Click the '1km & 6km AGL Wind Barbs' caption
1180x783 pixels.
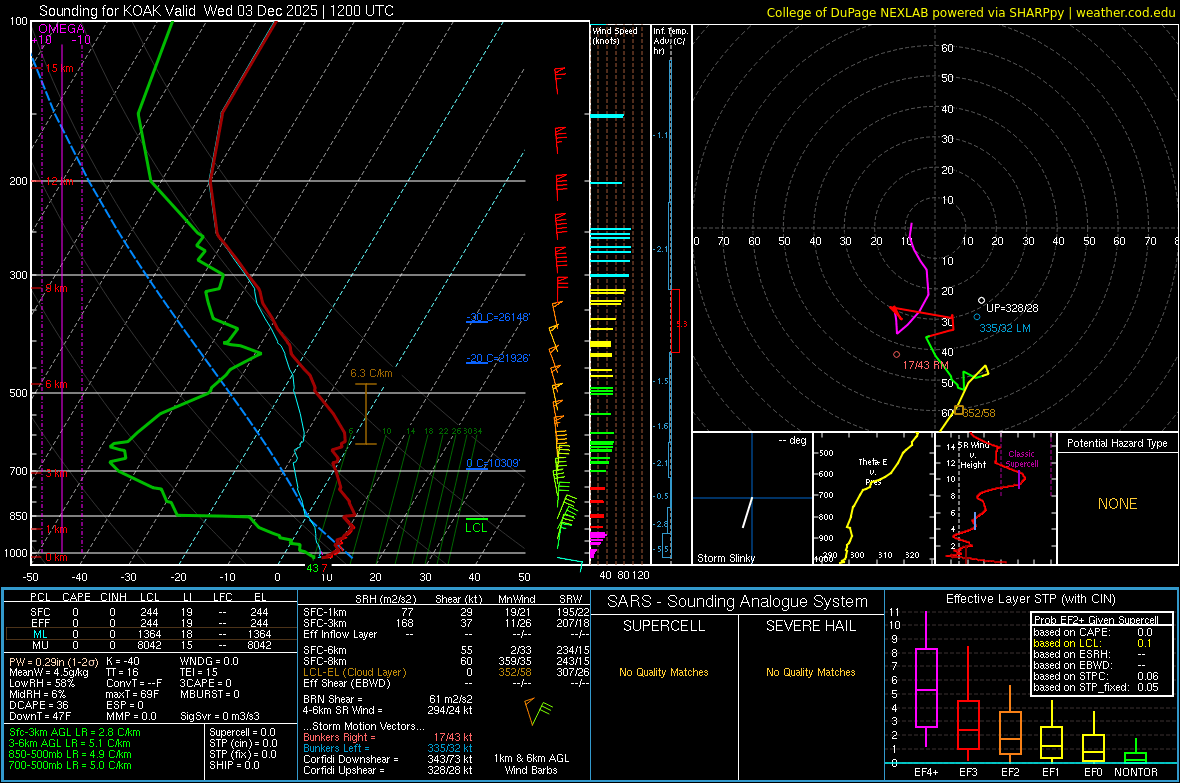(x=531, y=764)
